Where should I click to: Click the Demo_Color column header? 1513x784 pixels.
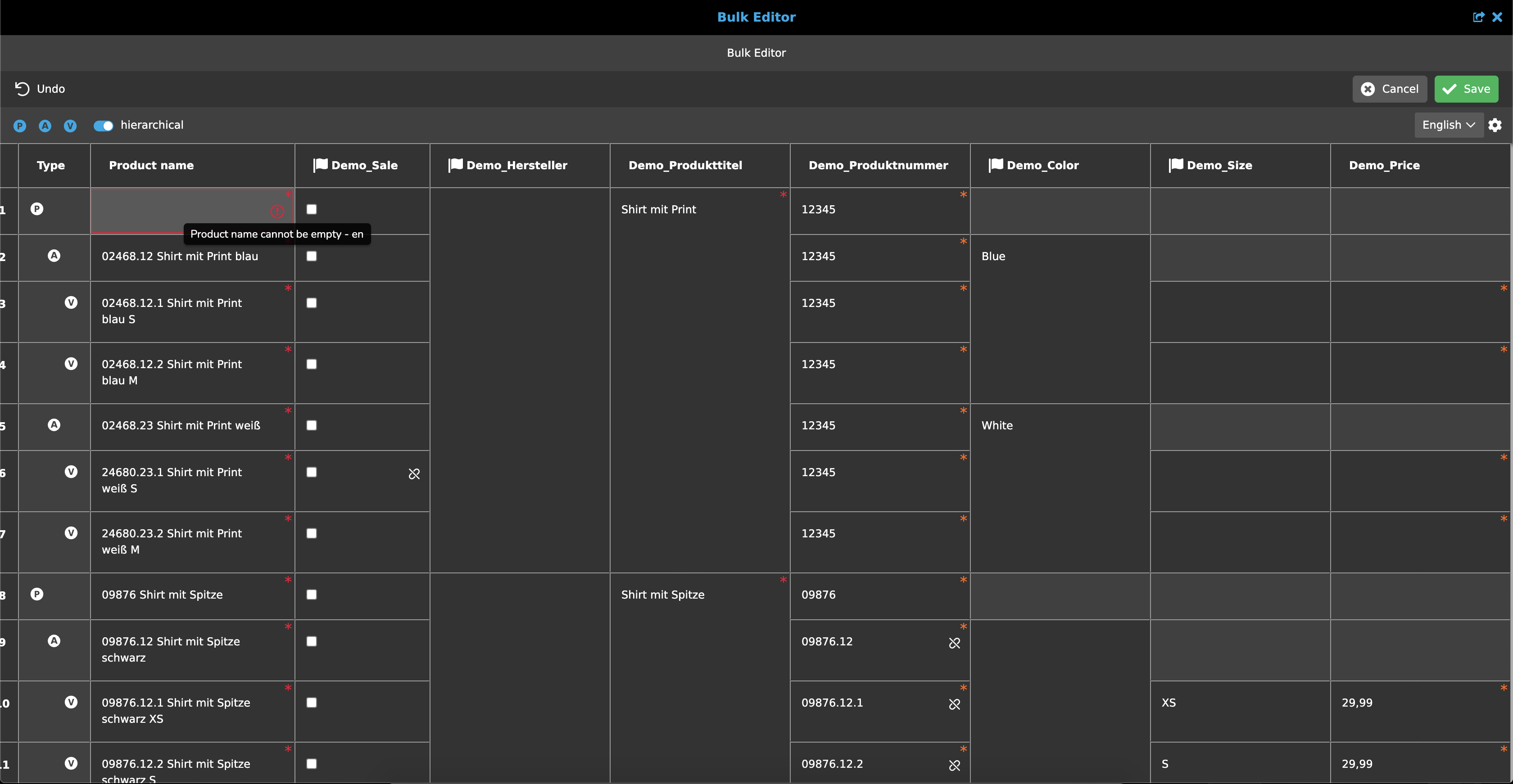[1042, 166]
